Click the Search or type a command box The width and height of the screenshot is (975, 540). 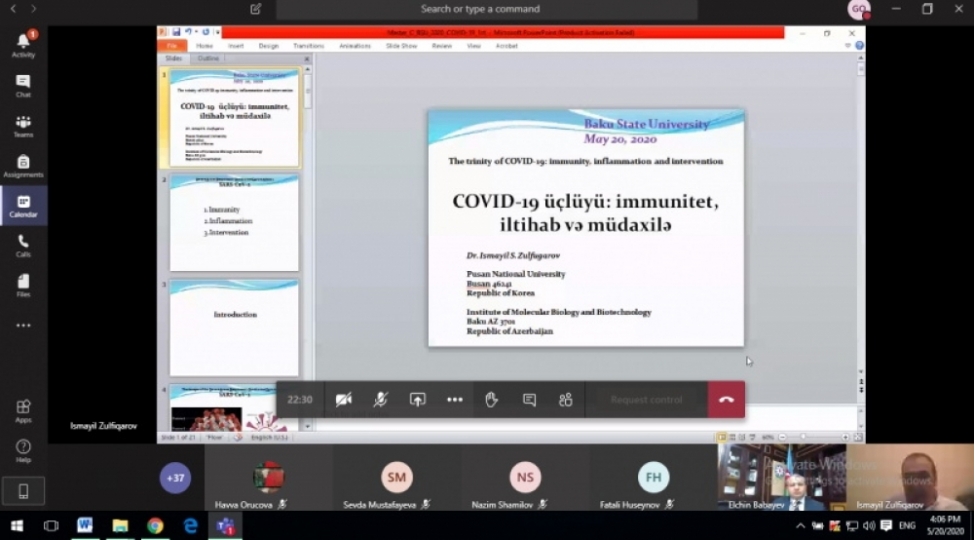pyautogui.click(x=486, y=9)
